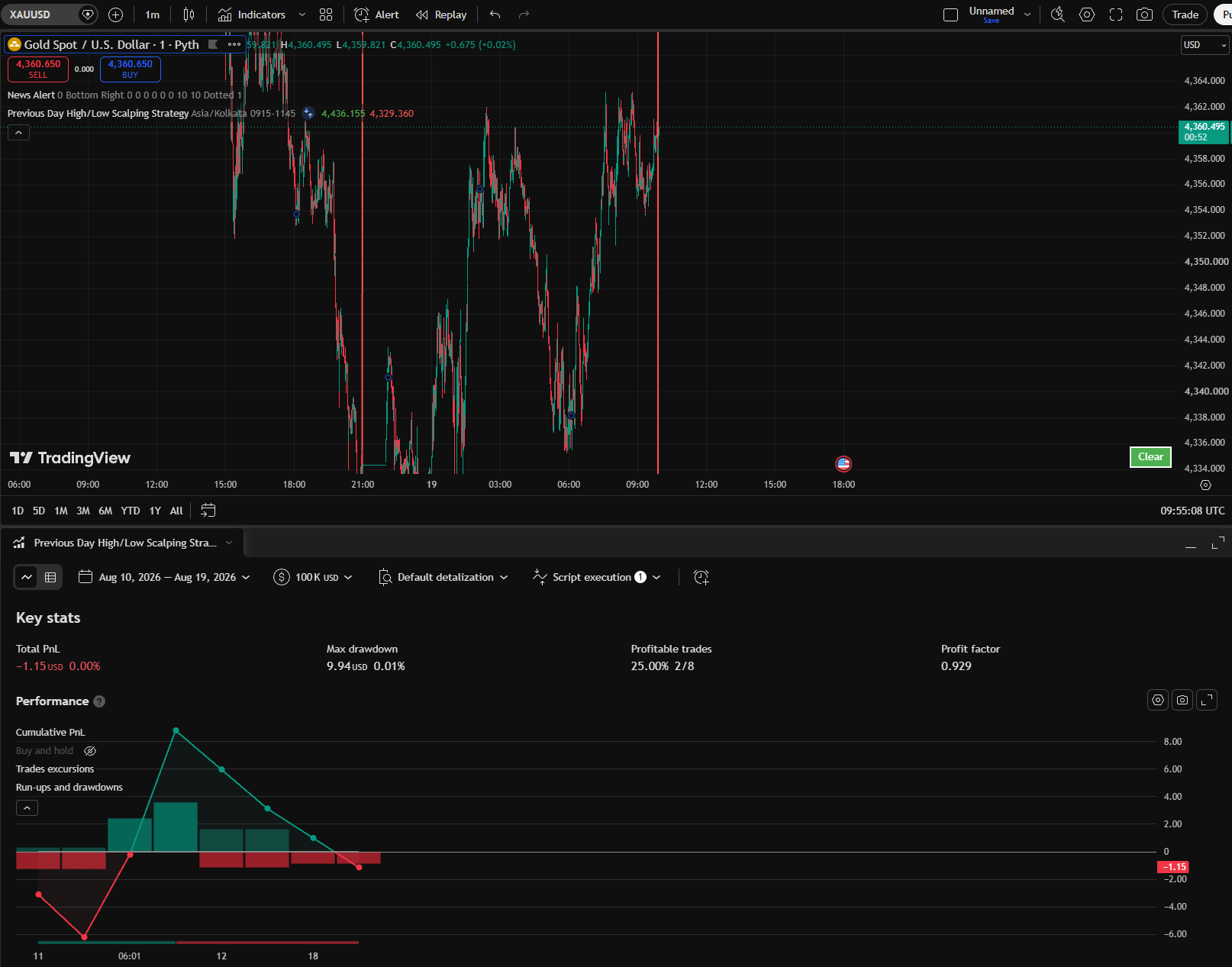Open the symbol legend more options dots
1232x967 pixels.
pos(234,44)
